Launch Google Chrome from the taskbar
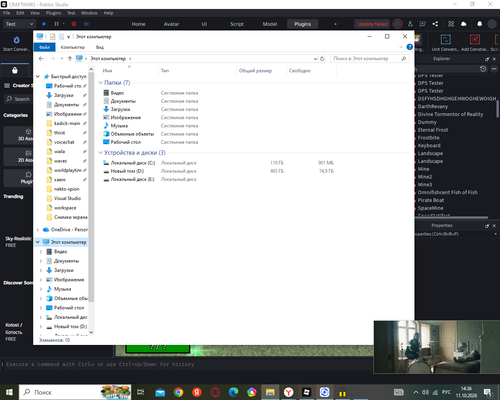 [x=178, y=392]
